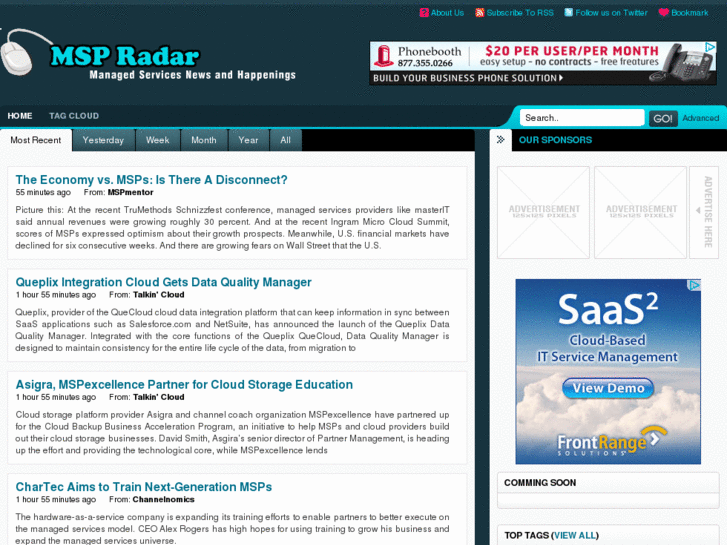Viewport: 727px width, 545px height.
Task: Click the About Us question mark icon
Action: point(424,13)
